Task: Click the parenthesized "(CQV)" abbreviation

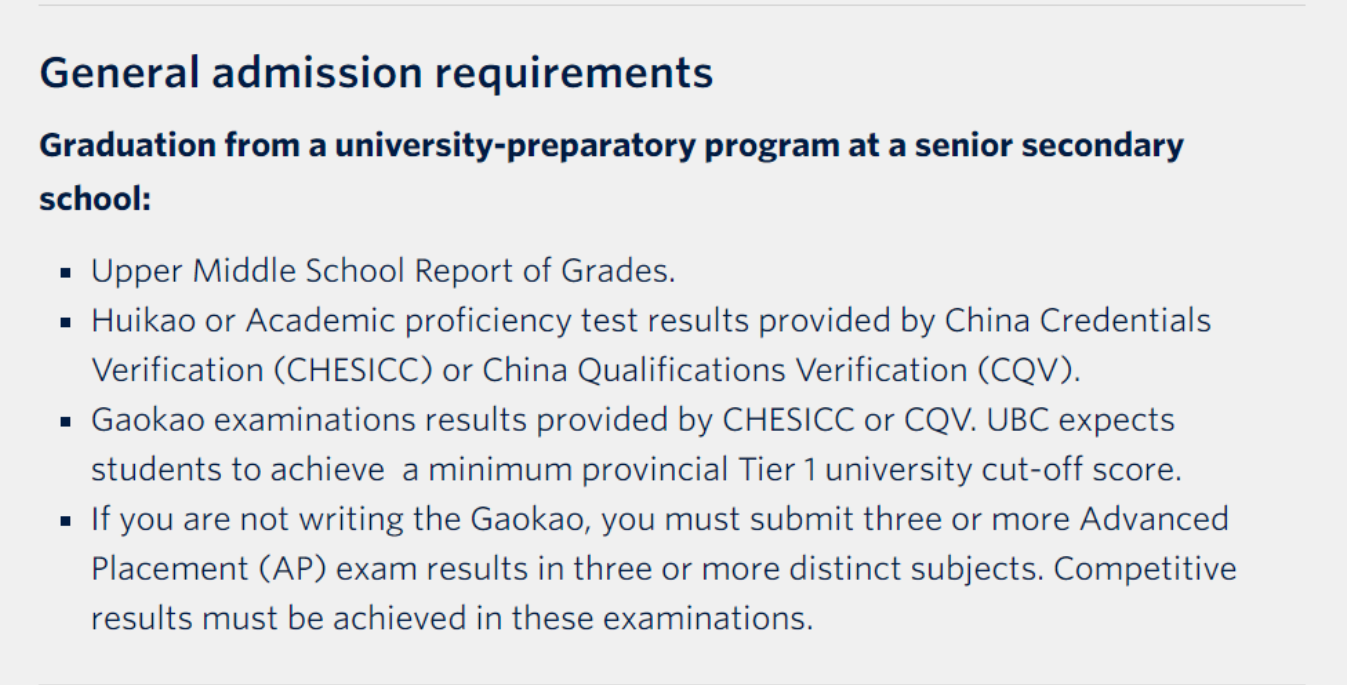Action: [x=1028, y=370]
